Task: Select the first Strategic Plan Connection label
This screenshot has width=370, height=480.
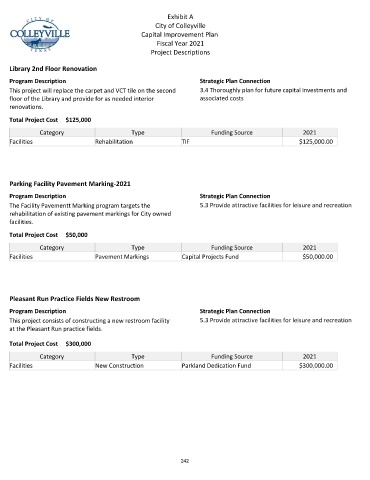Action: (x=235, y=81)
